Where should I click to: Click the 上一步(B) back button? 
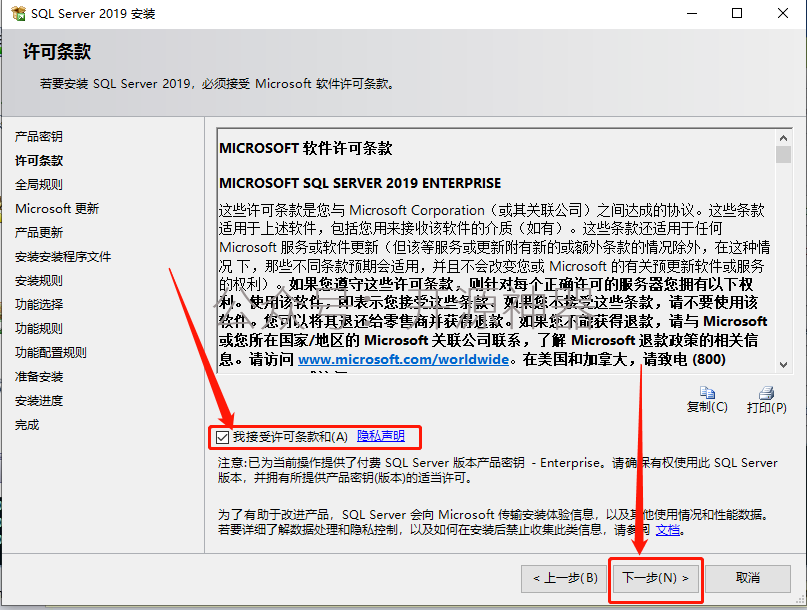pyautogui.click(x=565, y=579)
